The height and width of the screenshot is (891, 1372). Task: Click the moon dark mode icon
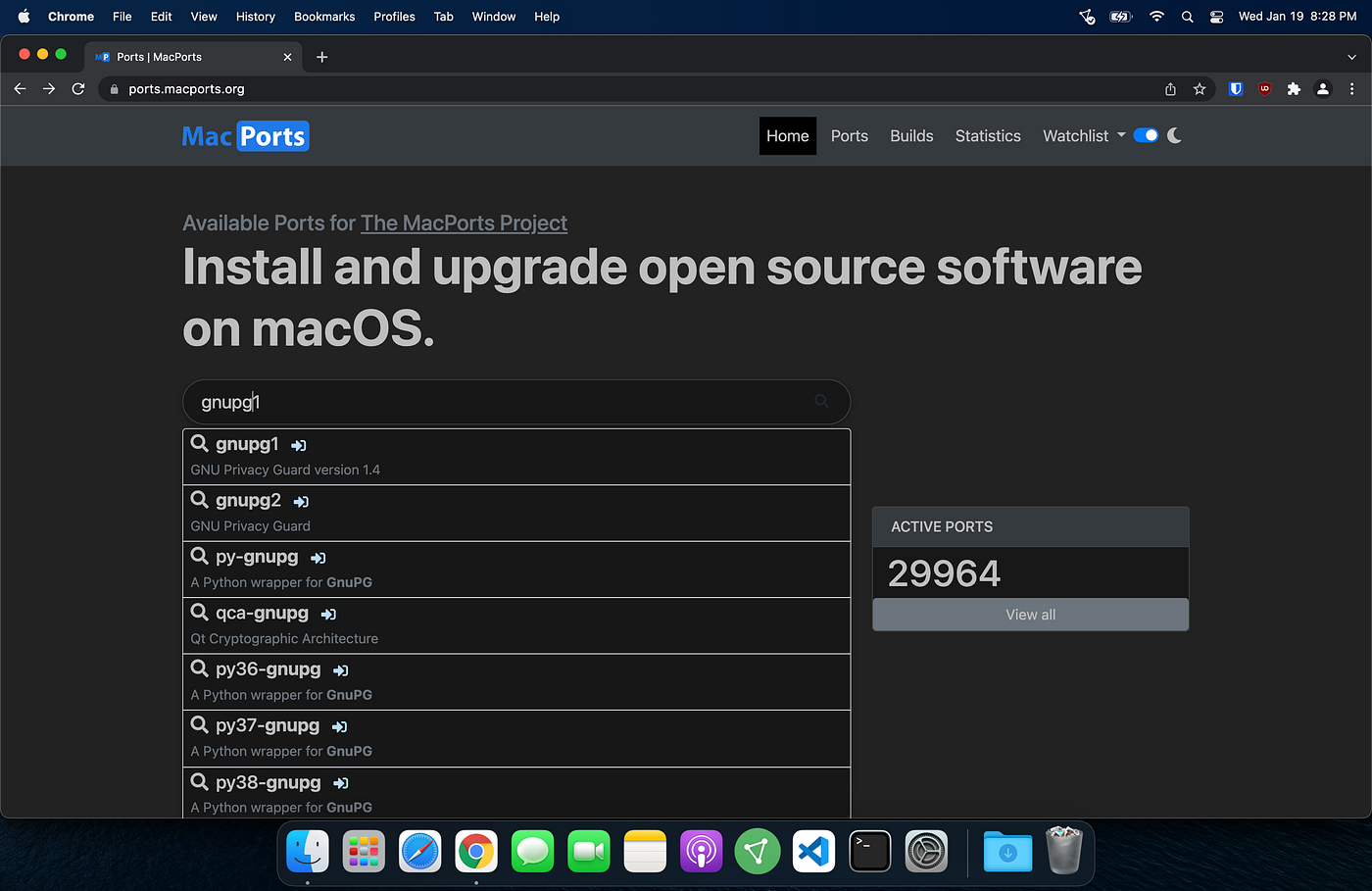point(1174,135)
